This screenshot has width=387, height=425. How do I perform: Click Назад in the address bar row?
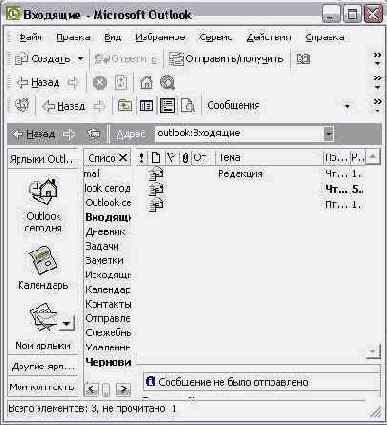pyautogui.click(x=33, y=134)
